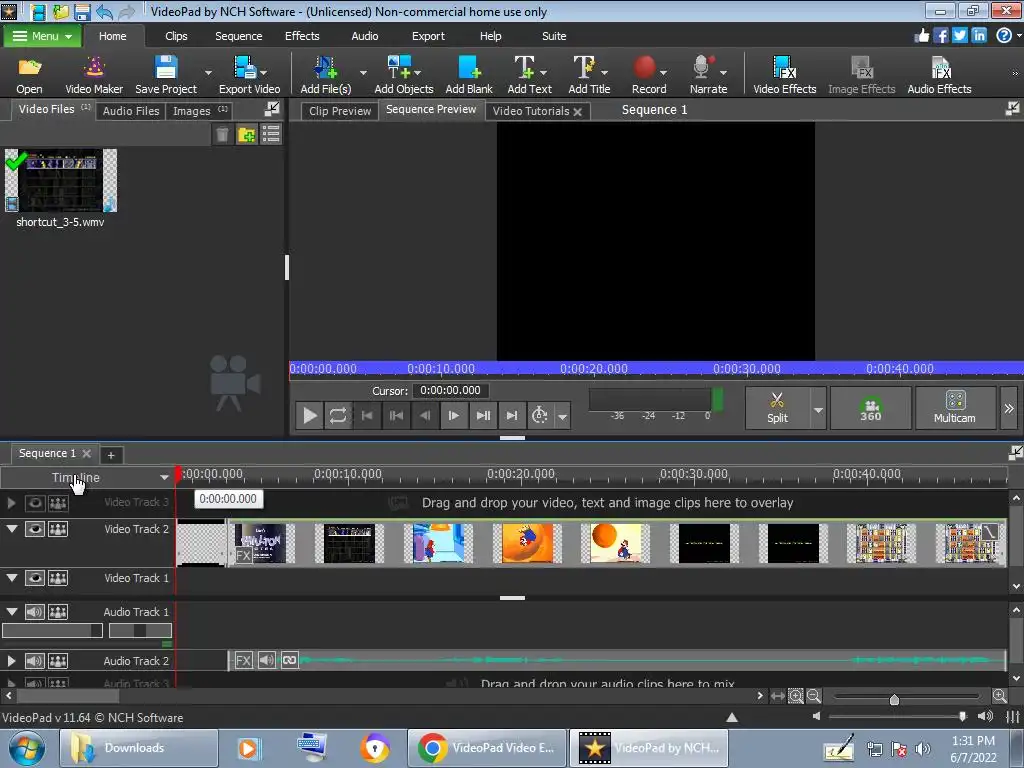Open the Audio Effects panel
Screen dimensions: 1024x768
(939, 75)
